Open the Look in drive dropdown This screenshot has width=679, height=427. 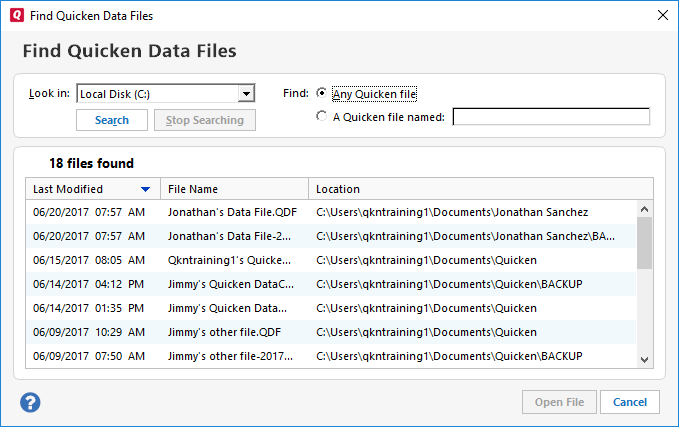pos(245,95)
